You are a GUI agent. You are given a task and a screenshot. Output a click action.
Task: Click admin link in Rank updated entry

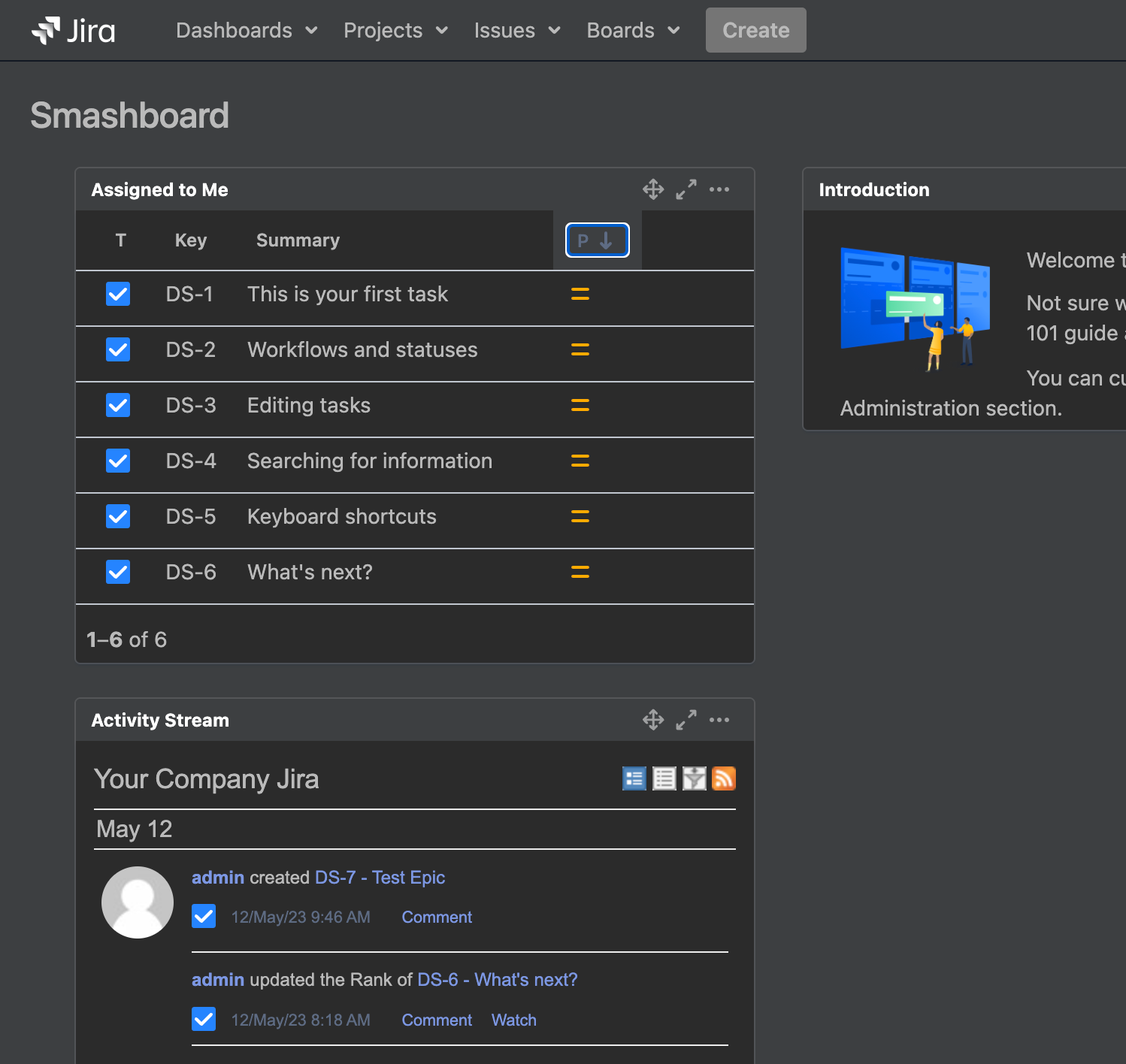pyautogui.click(x=218, y=979)
